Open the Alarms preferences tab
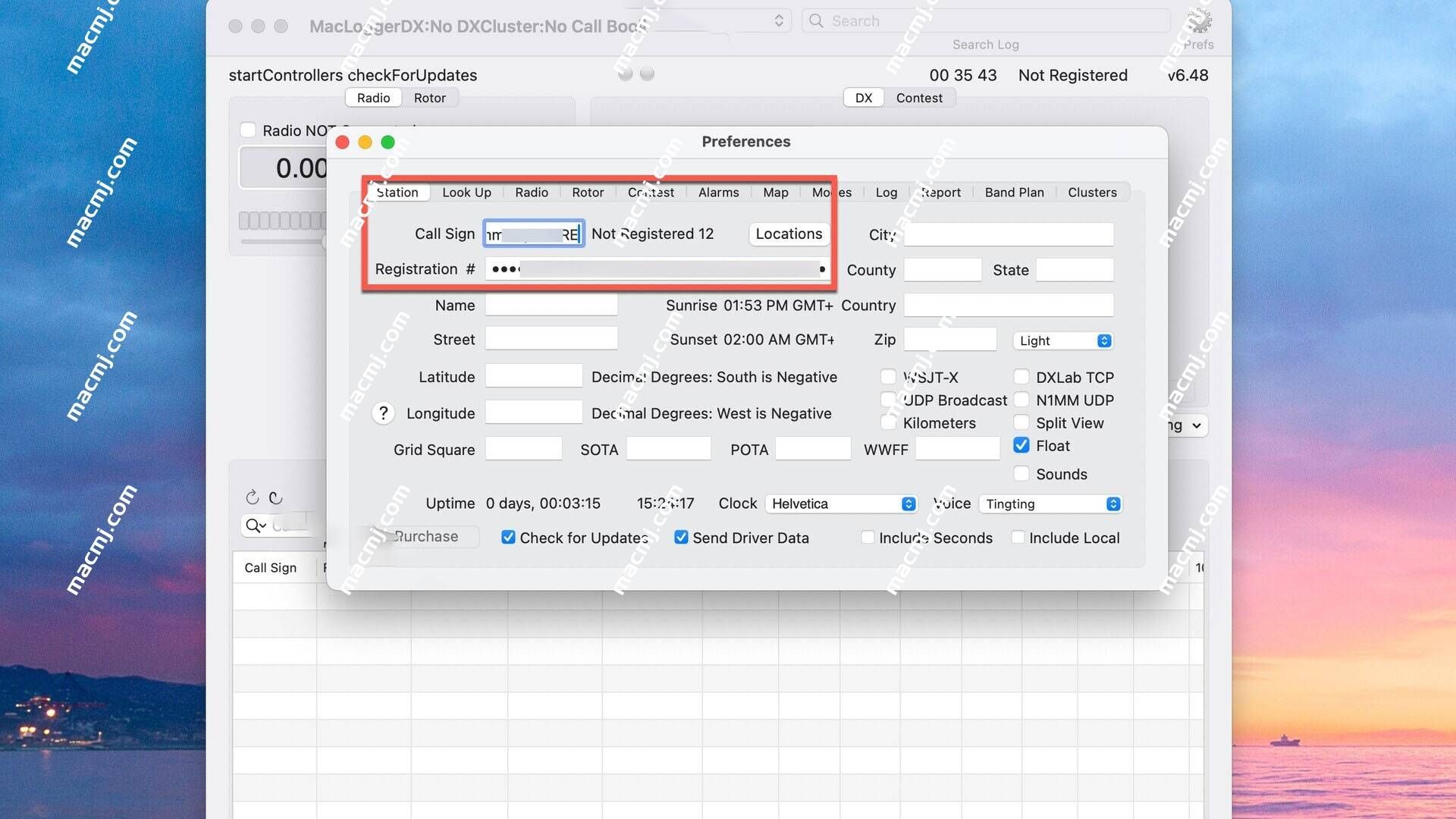This screenshot has height=819, width=1456. pos(718,192)
